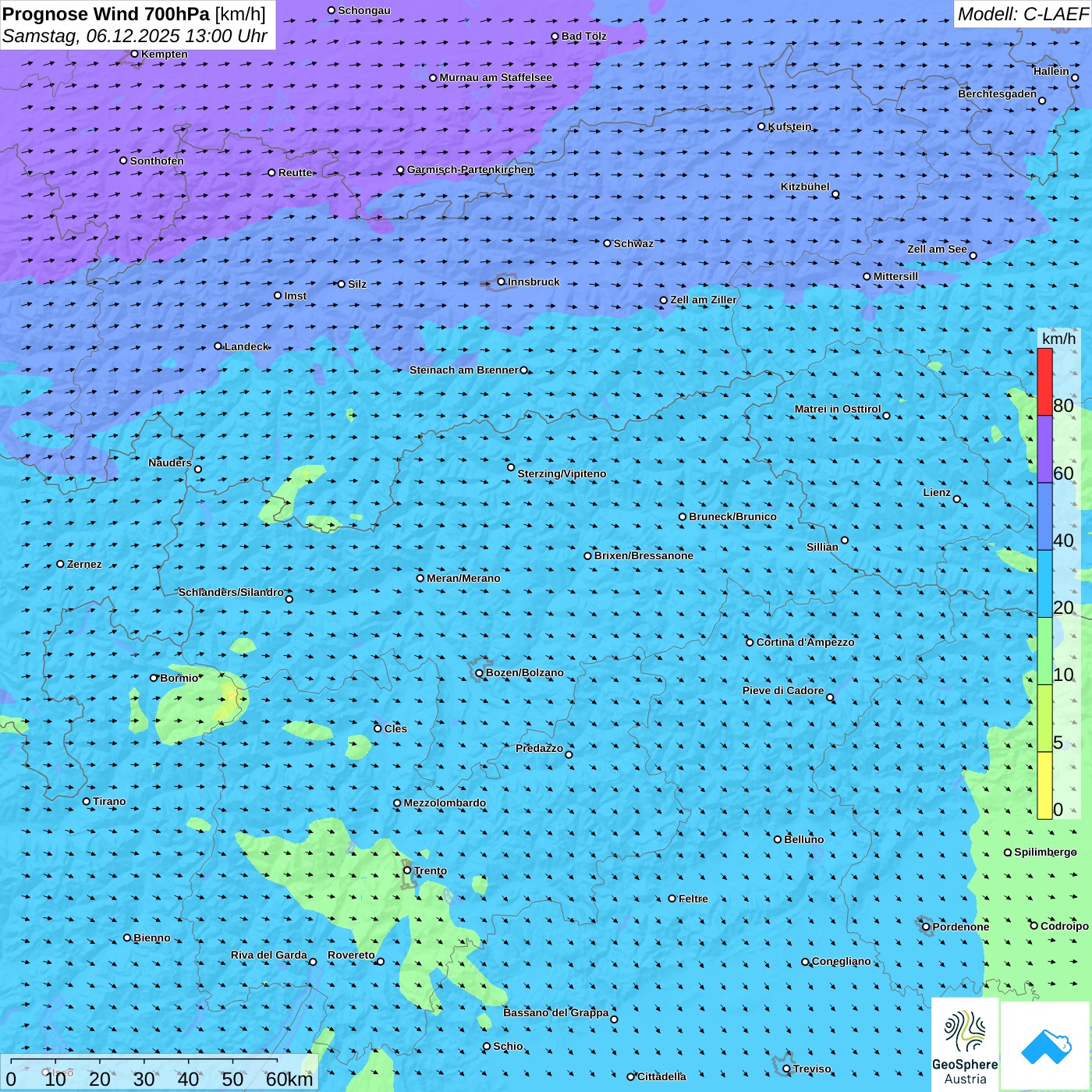Click the Schwaz city marker
This screenshot has height=1092, width=1092.
click(608, 243)
